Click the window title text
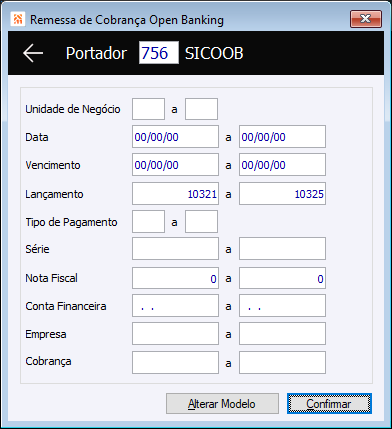392x429 pixels. pyautogui.click(x=127, y=20)
